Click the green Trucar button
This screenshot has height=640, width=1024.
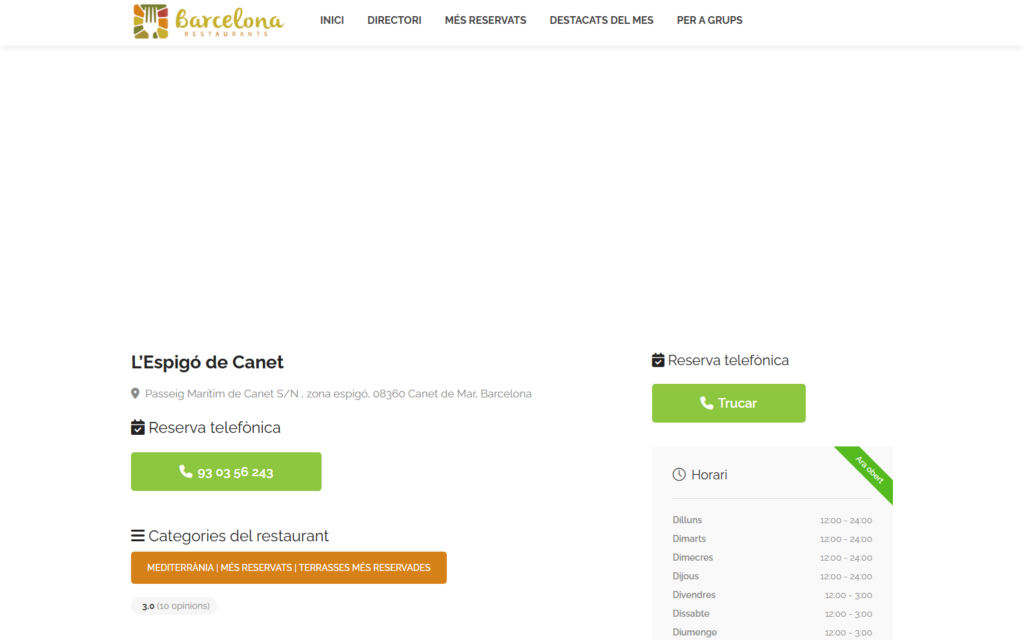729,403
